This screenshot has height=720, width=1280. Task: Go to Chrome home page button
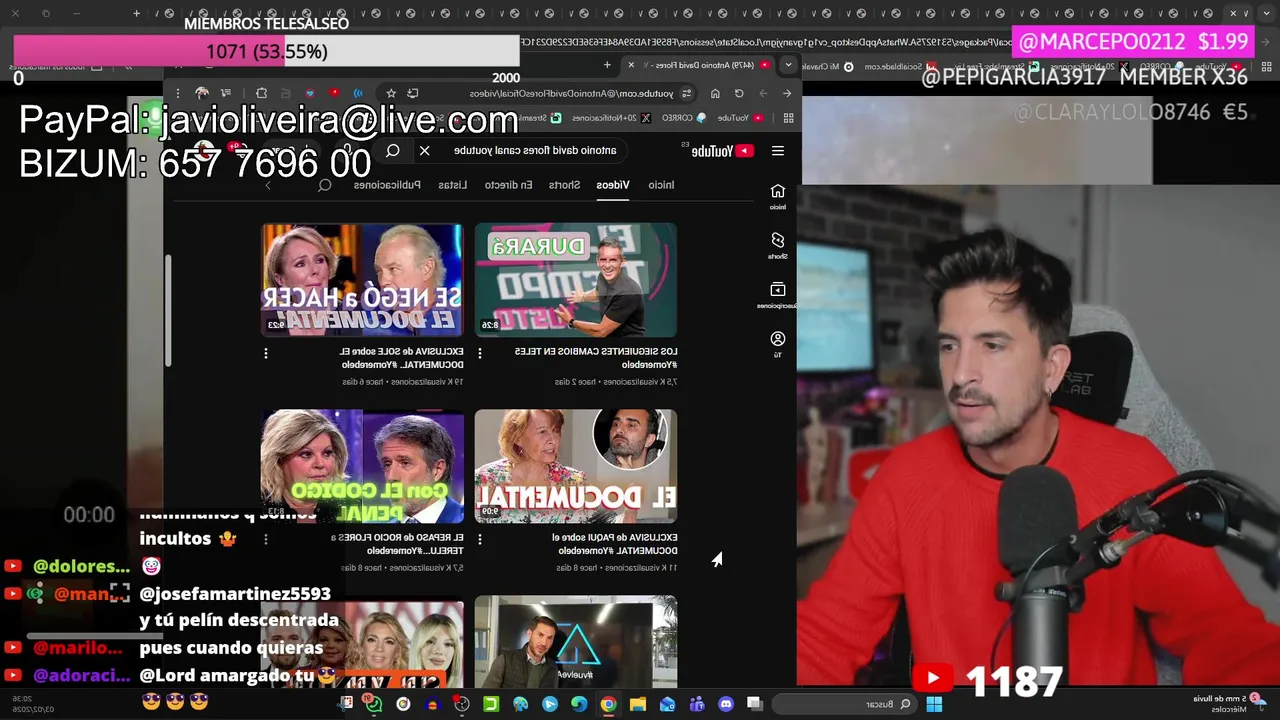click(715, 93)
